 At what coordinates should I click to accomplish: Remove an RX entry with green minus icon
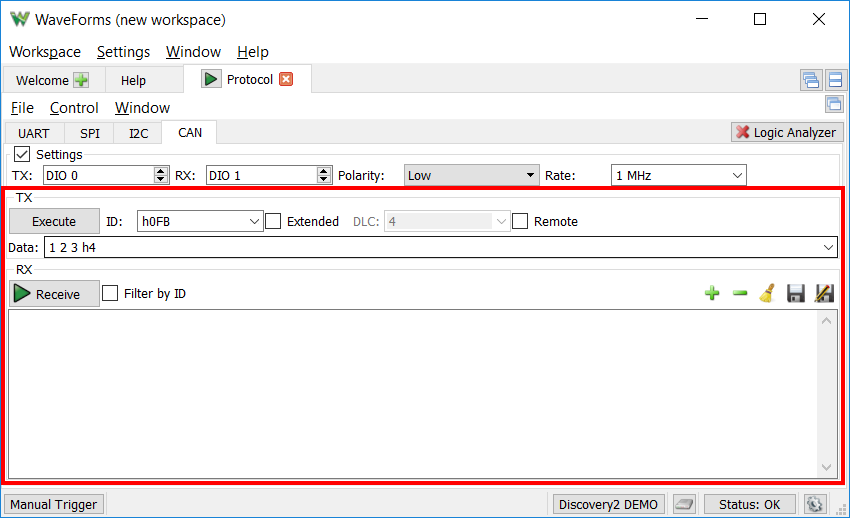[x=739, y=293]
